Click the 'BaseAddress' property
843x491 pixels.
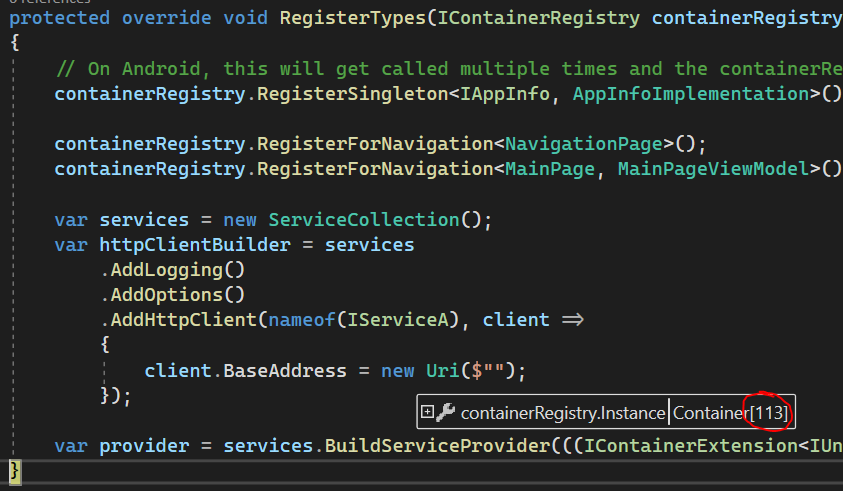click(285, 371)
